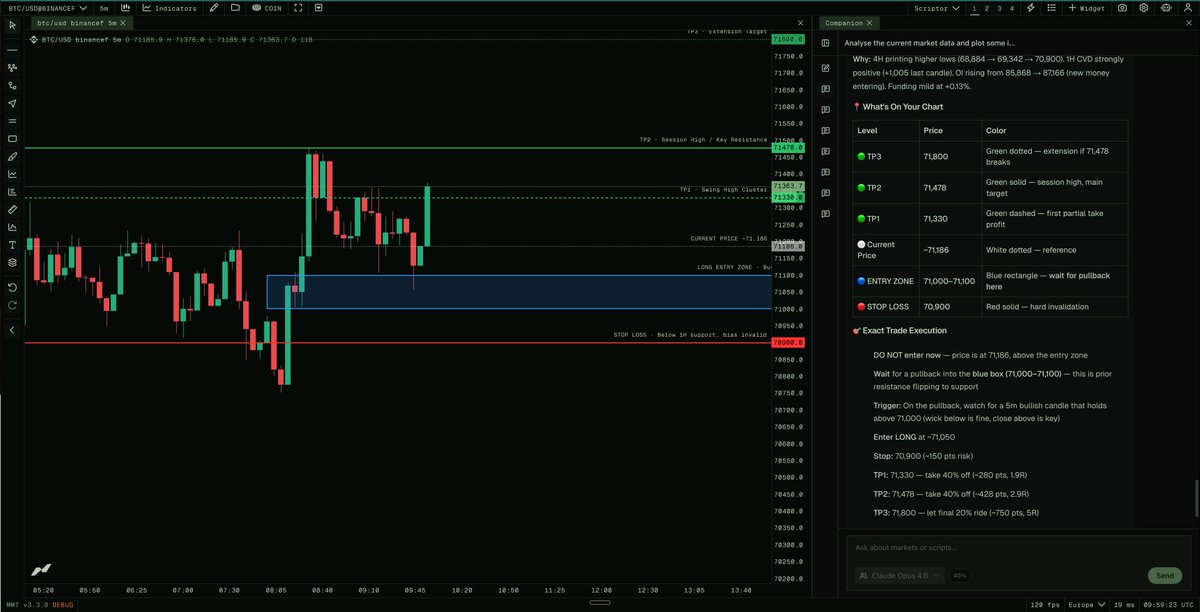Select the two-point trend line tool
This screenshot has width=1200, height=612.
pos(12,85)
